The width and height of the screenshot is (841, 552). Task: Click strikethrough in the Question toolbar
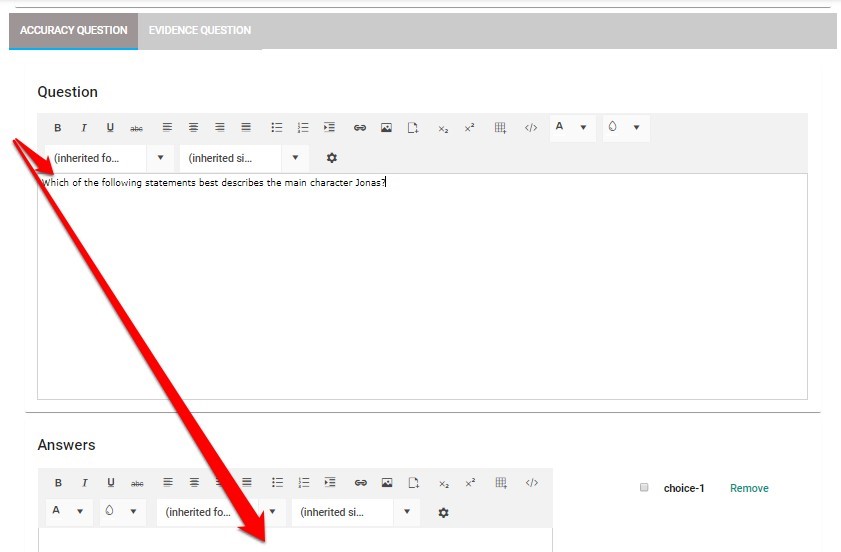click(x=137, y=128)
